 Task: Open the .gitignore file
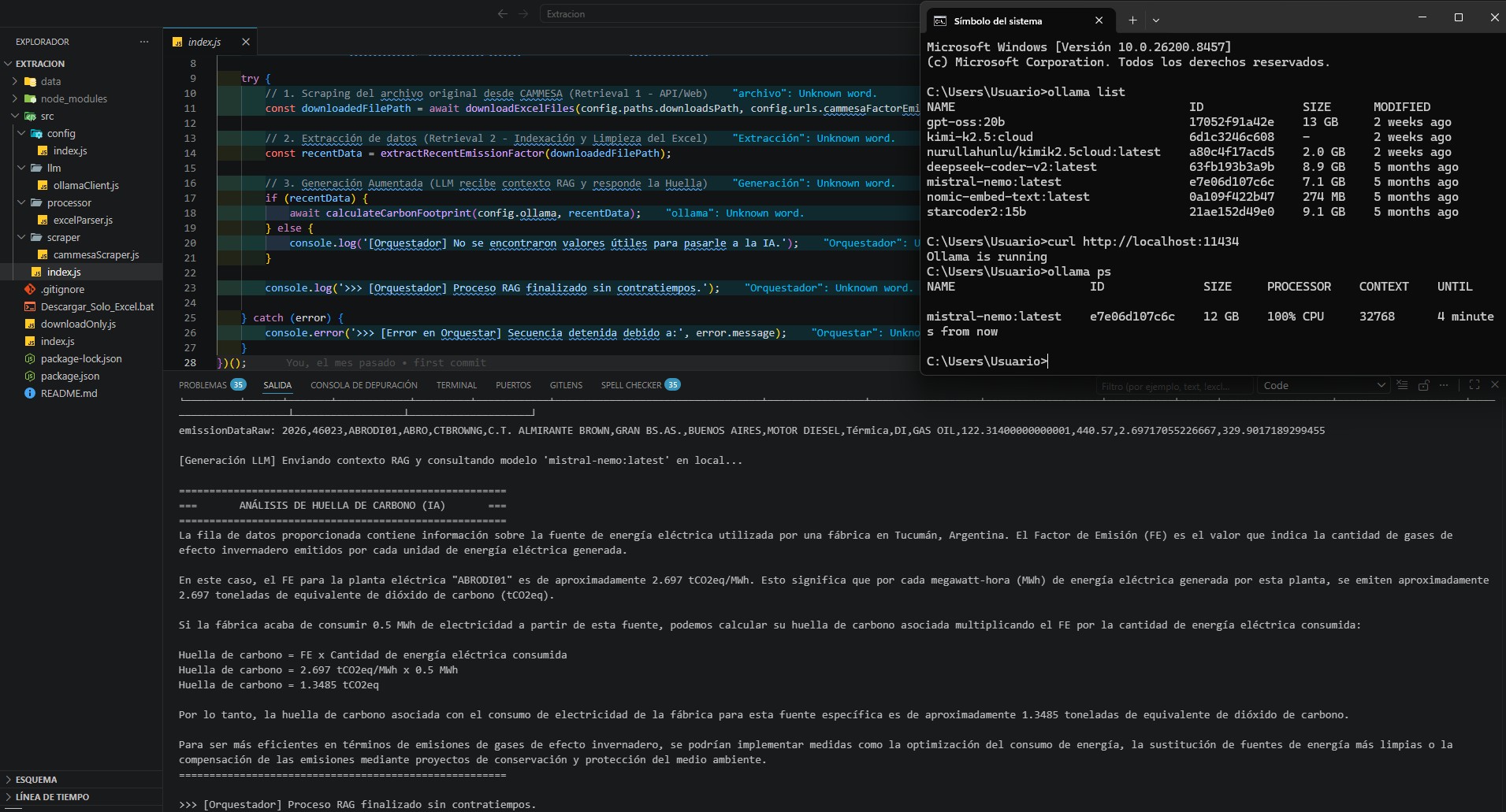tap(62, 289)
